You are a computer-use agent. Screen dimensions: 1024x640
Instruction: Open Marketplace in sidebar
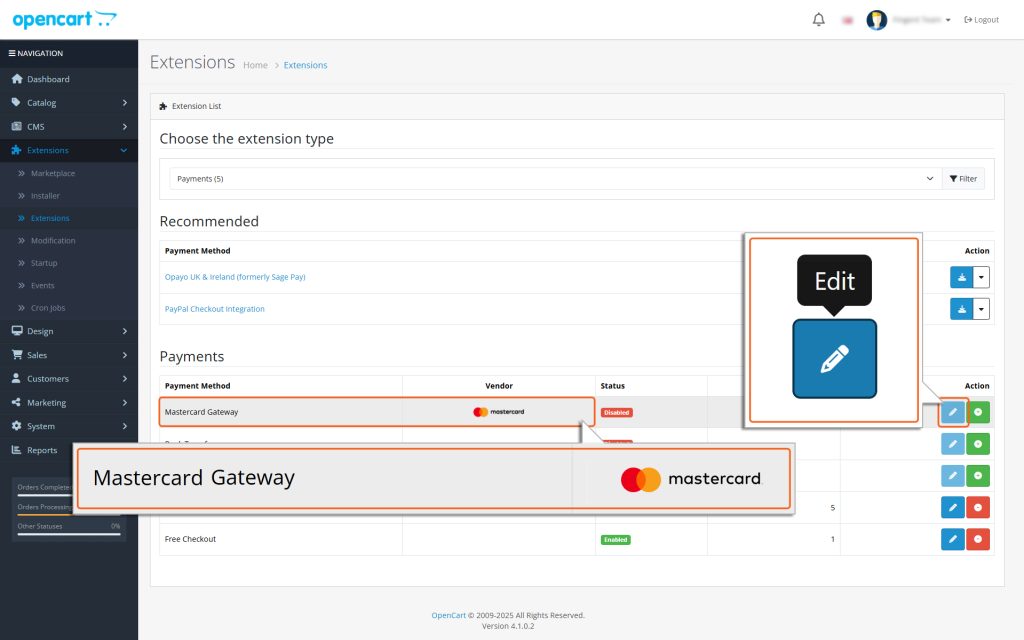tap(53, 173)
